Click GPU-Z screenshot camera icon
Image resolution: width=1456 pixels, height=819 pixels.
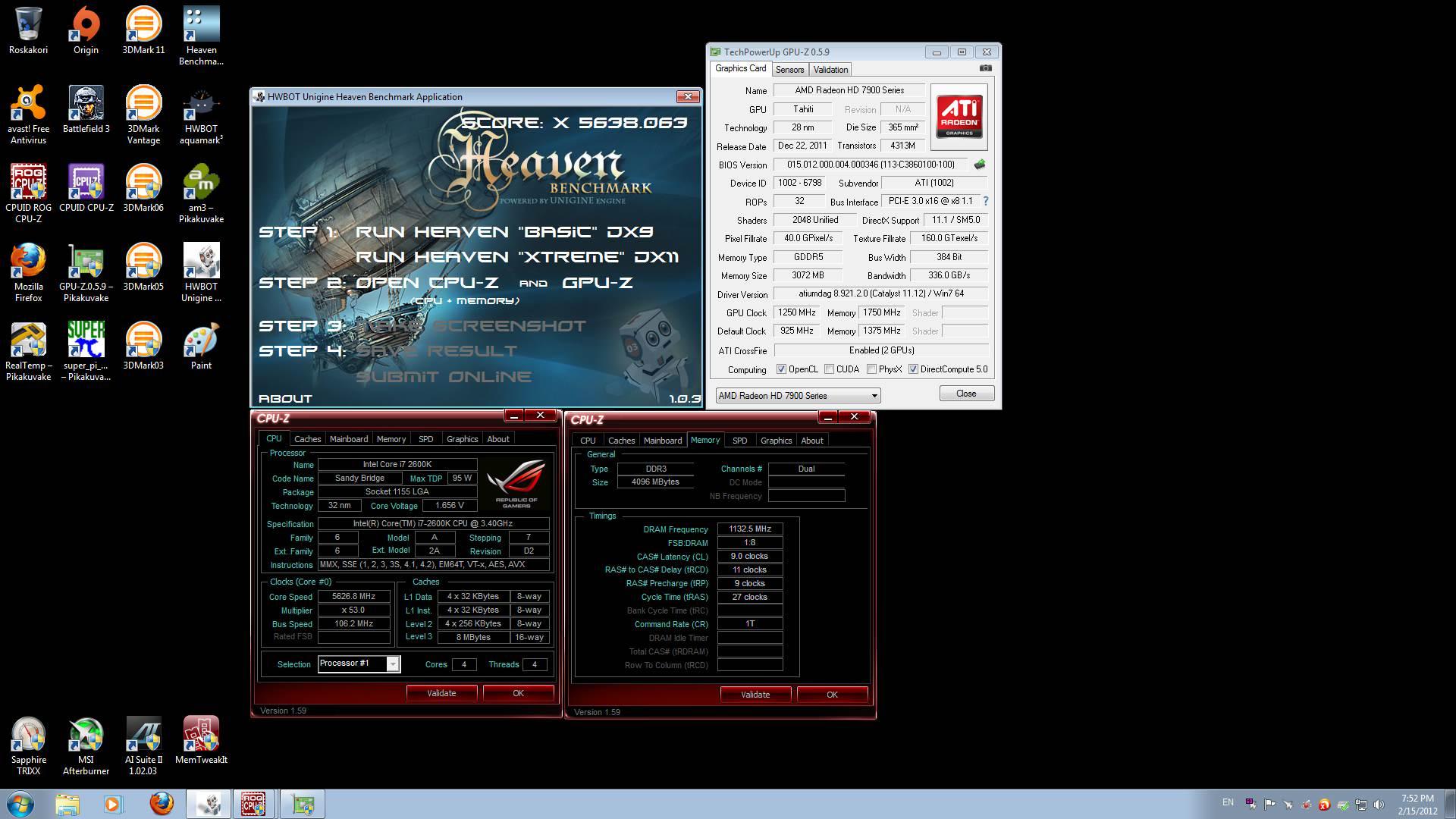click(985, 68)
